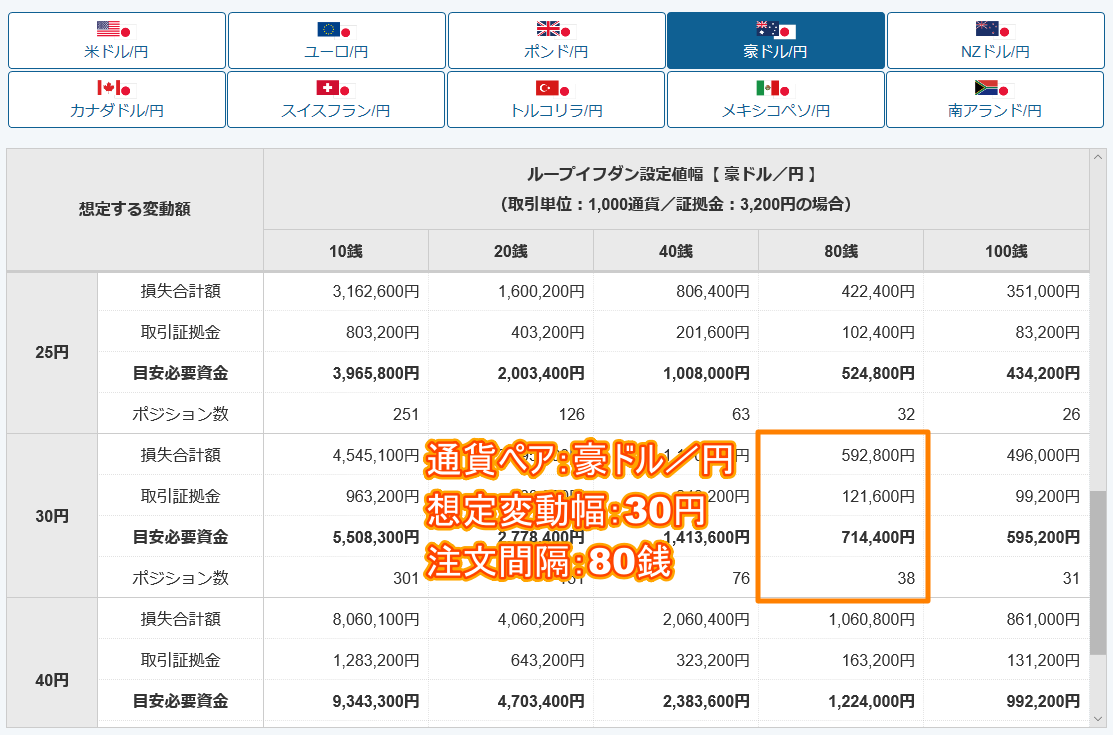Image resolution: width=1113 pixels, height=735 pixels.
Task: Click the 10銭 column header
Action: coord(346,251)
